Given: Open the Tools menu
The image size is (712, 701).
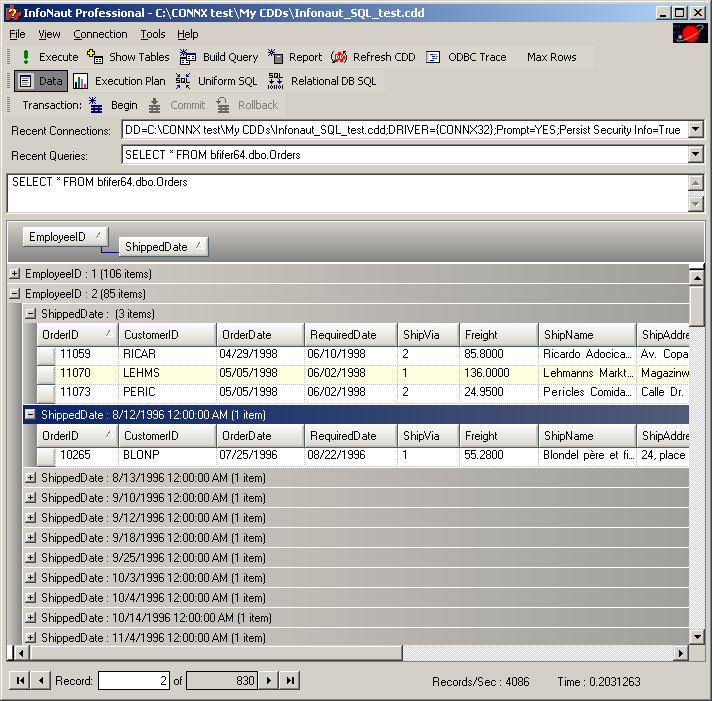Looking at the screenshot, I should [x=152, y=34].
